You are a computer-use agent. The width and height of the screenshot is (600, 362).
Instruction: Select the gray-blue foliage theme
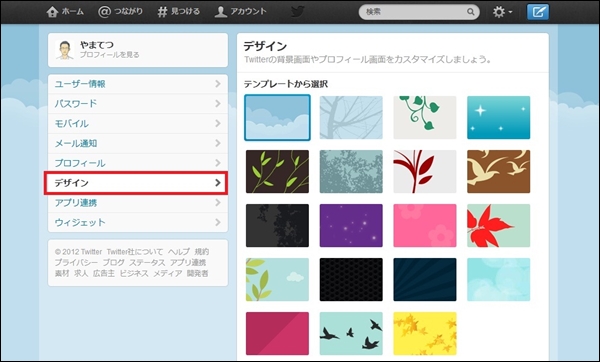(x=351, y=171)
